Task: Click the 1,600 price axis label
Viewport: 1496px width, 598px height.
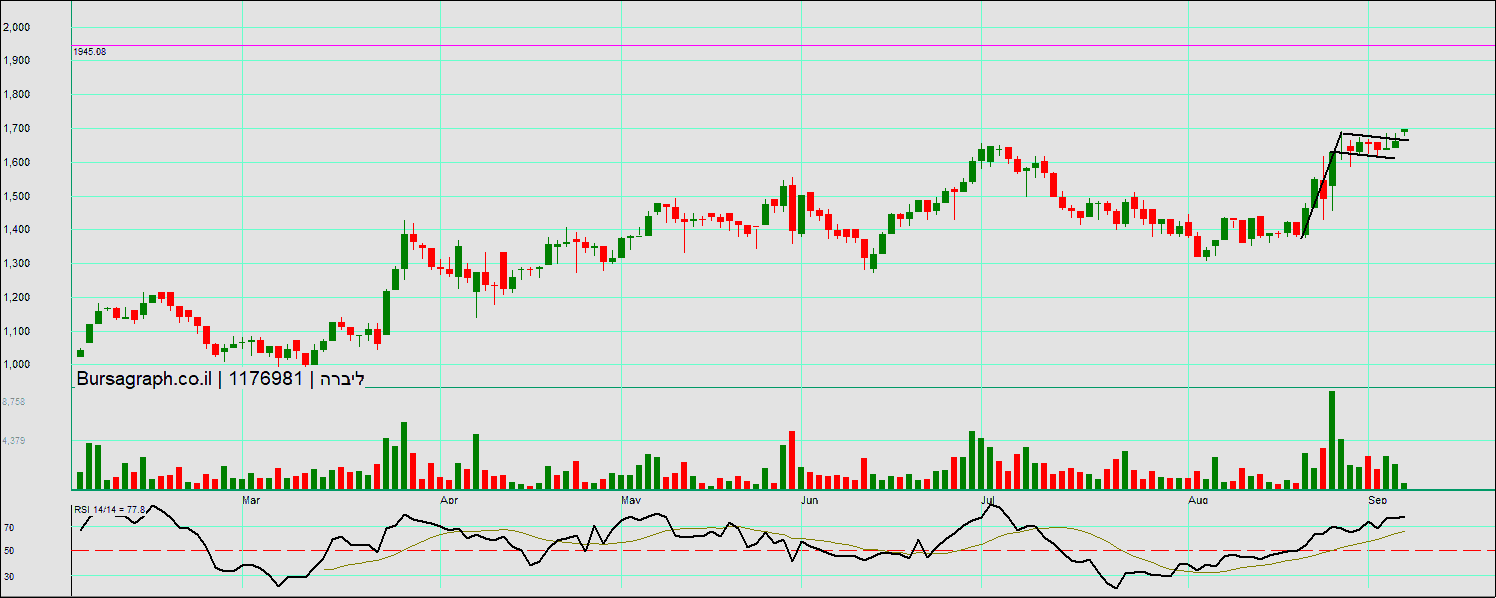Action: [x=16, y=163]
